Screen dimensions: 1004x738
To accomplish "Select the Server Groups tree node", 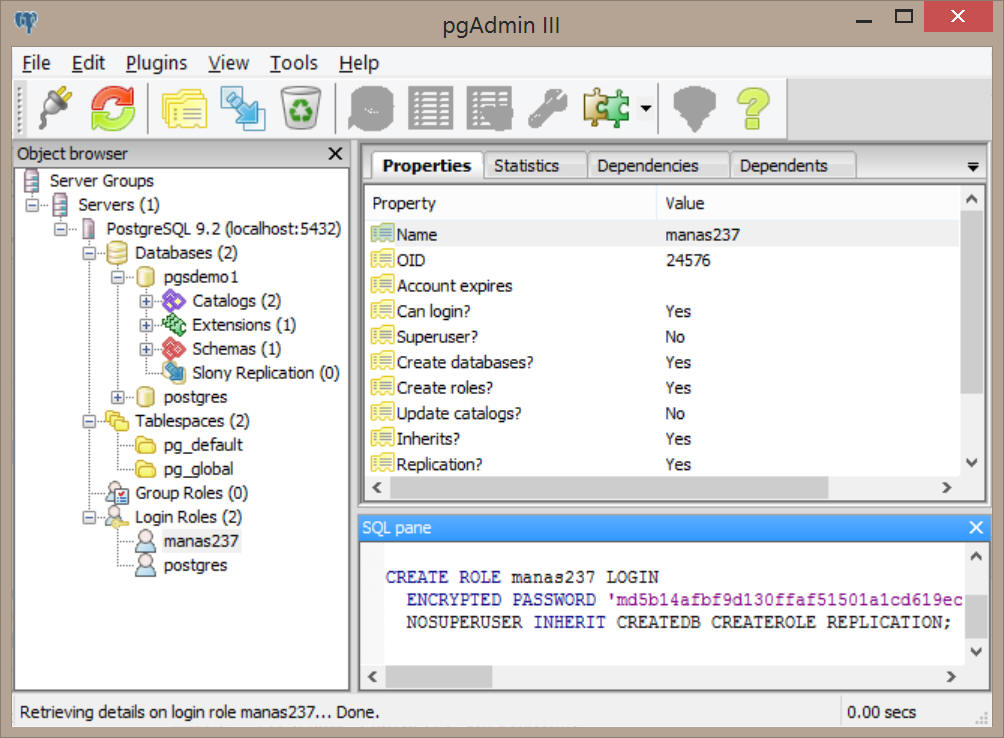I will [x=101, y=181].
